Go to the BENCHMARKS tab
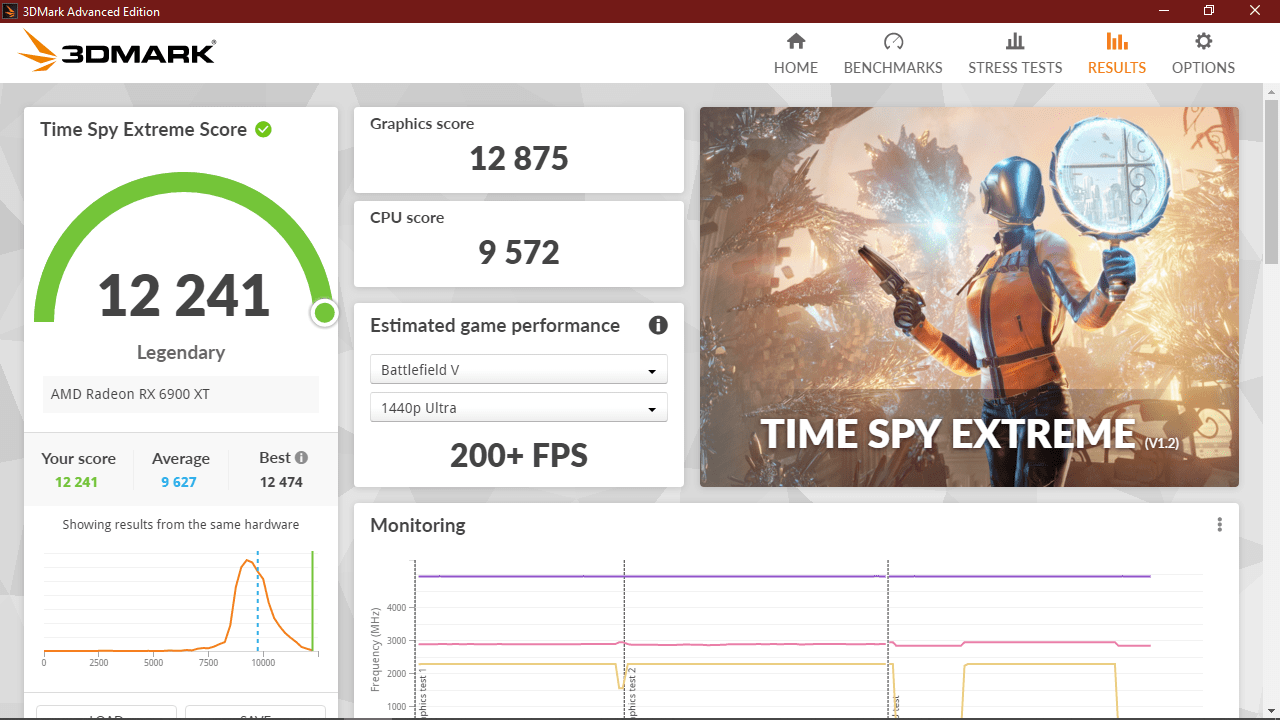 893,54
